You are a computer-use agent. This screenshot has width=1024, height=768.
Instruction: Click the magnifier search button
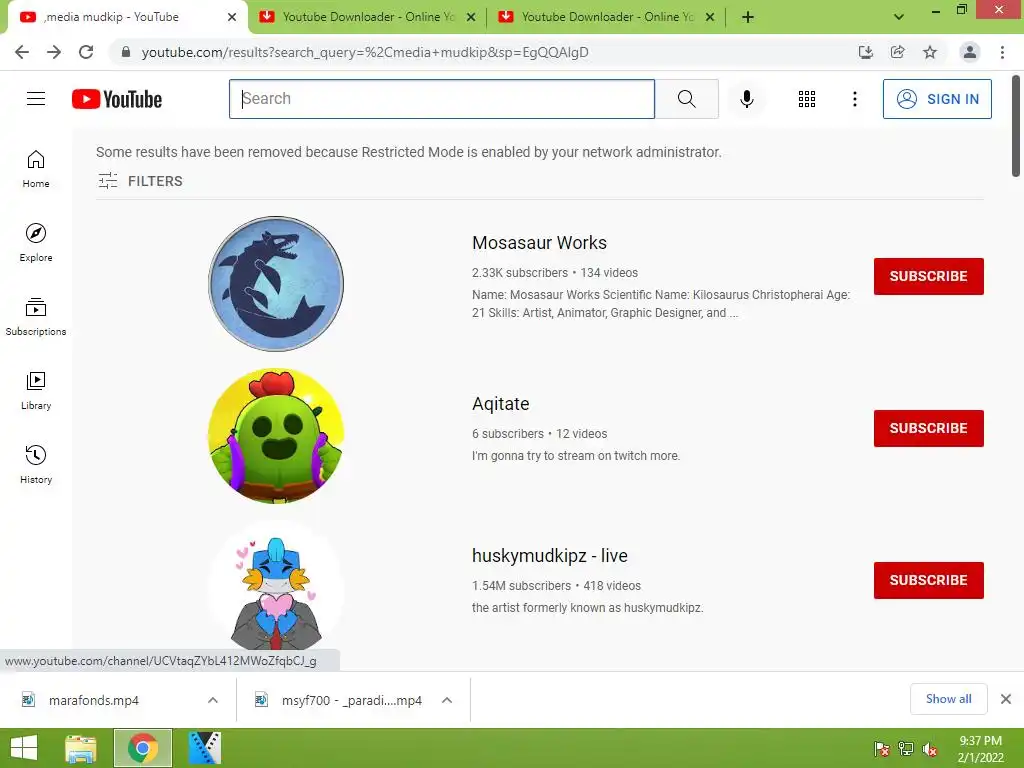(x=686, y=99)
